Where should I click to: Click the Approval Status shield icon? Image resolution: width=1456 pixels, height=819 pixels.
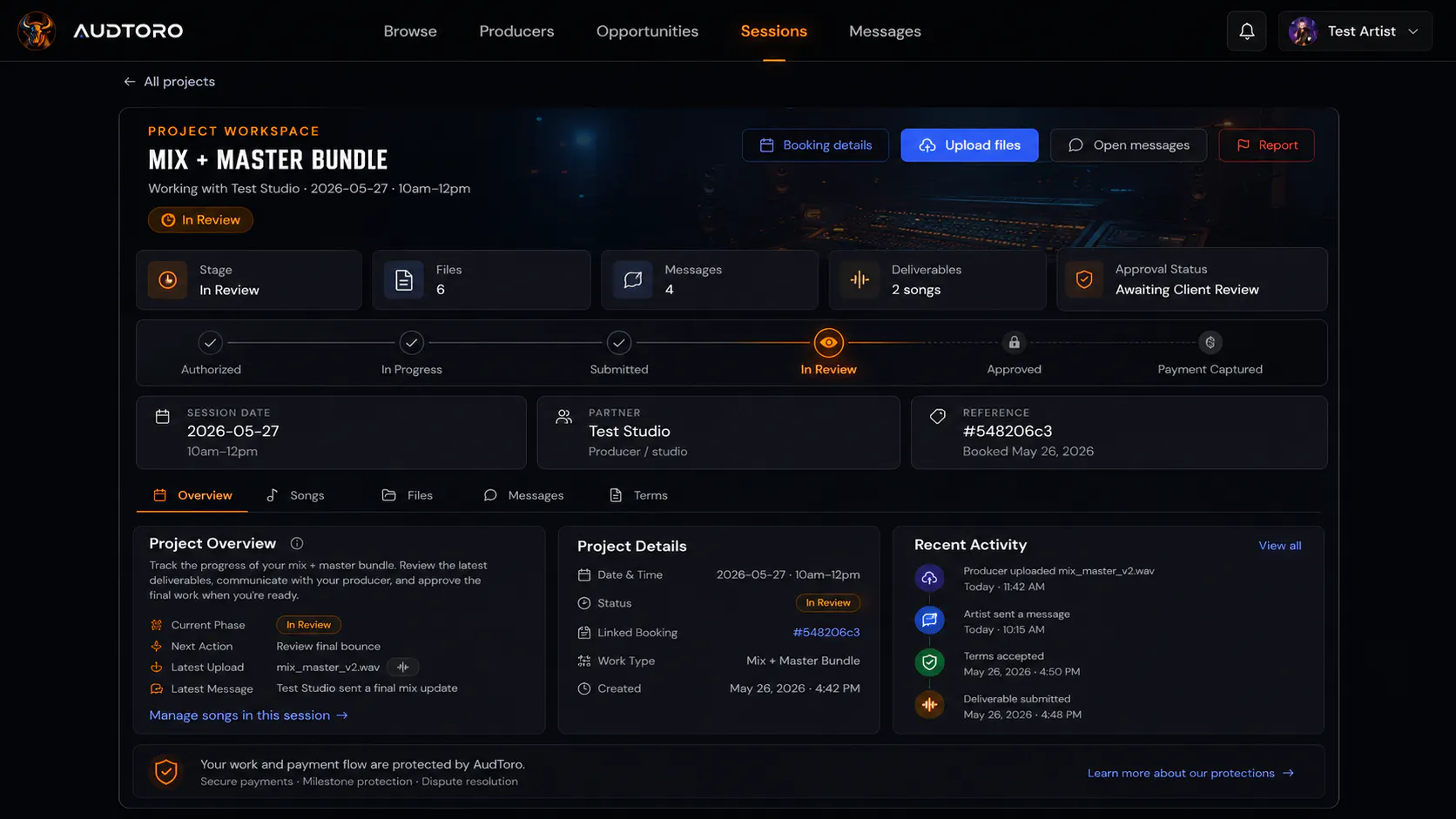click(1084, 280)
